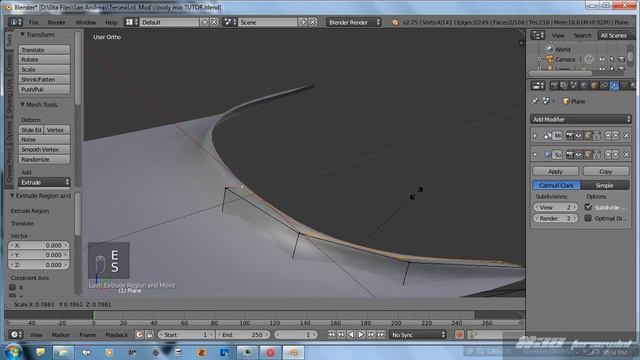Play the animation forward
640x360 pixels.
[x=361, y=335]
